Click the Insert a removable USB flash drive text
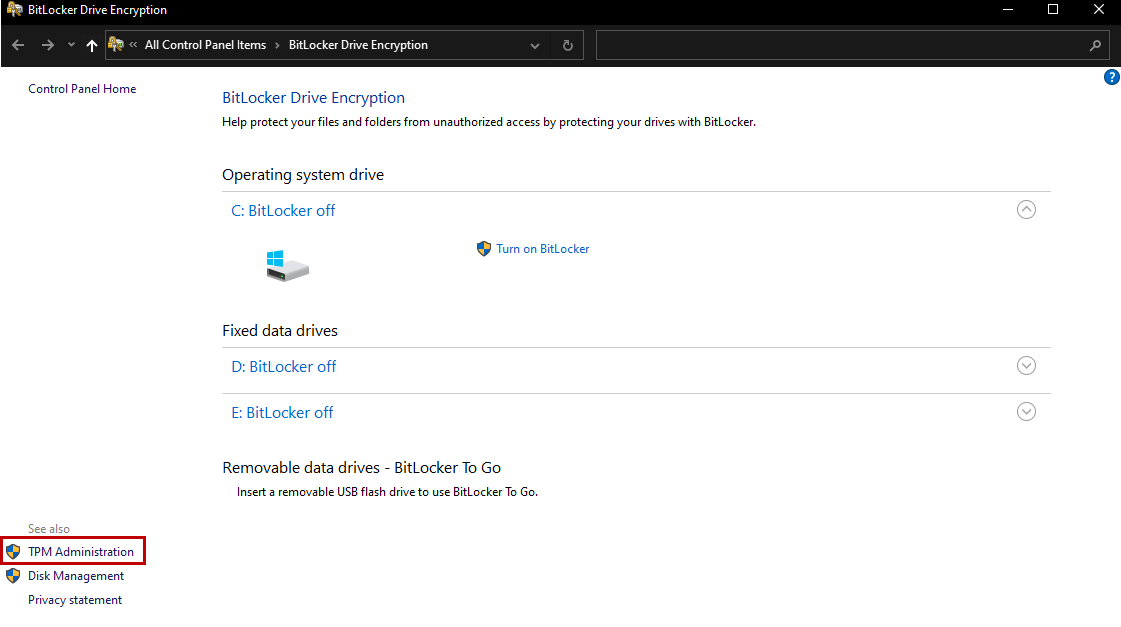 pyautogui.click(x=387, y=492)
